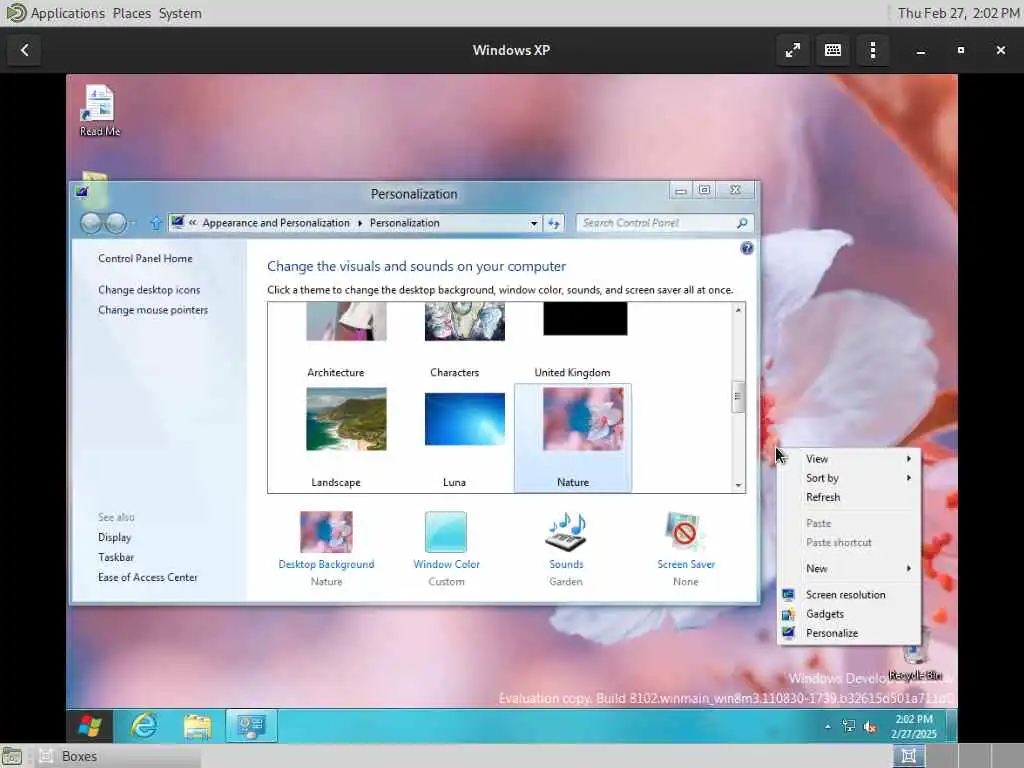
Task: Click the Boxes task in bottom panel
Action: click(118, 756)
